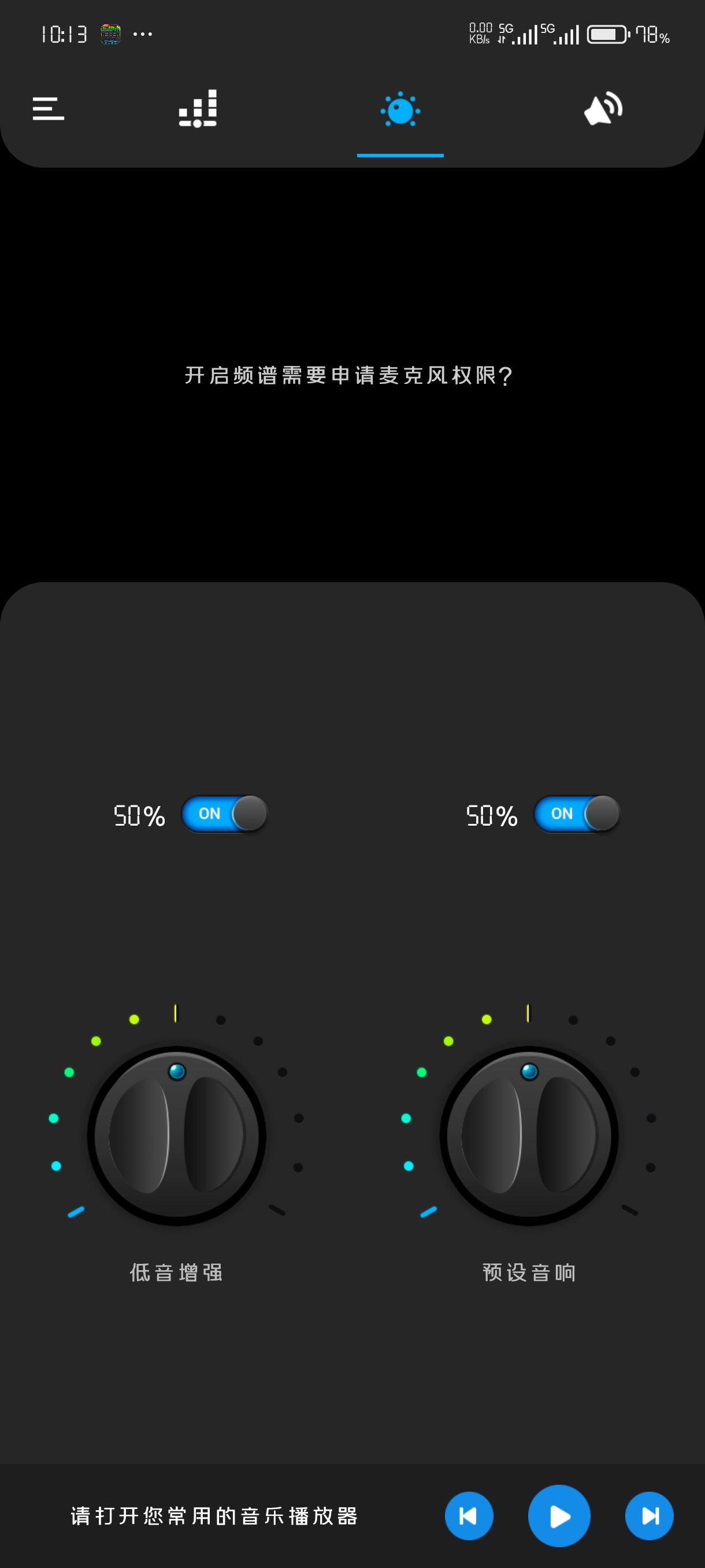Switch to the equalizer bars tab

coord(198,109)
